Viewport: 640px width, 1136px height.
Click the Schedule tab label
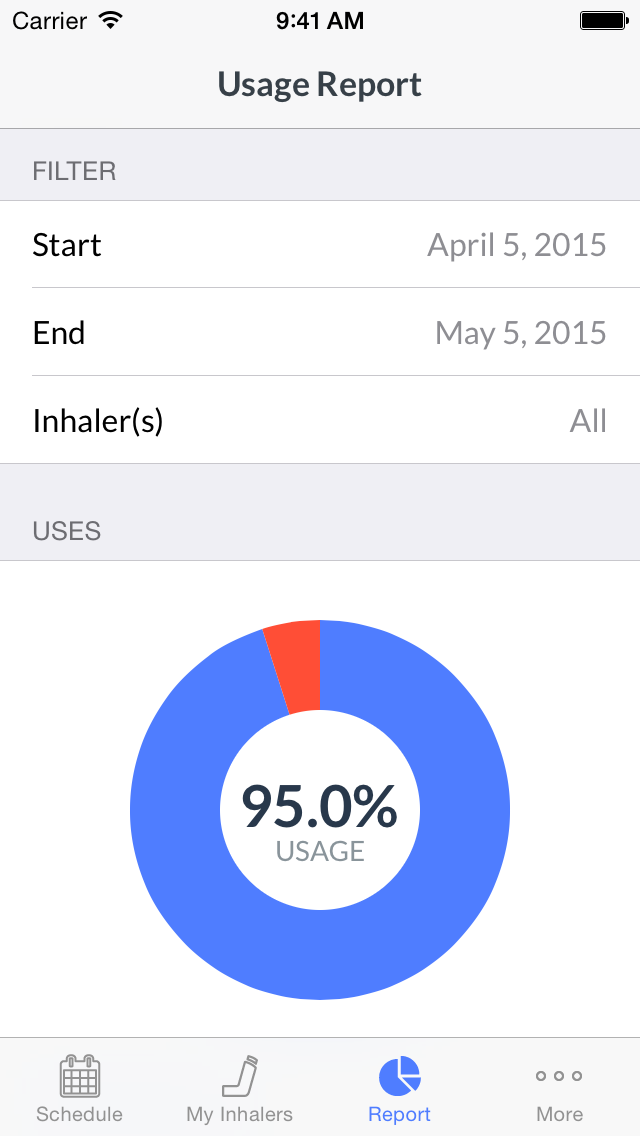tap(80, 1114)
